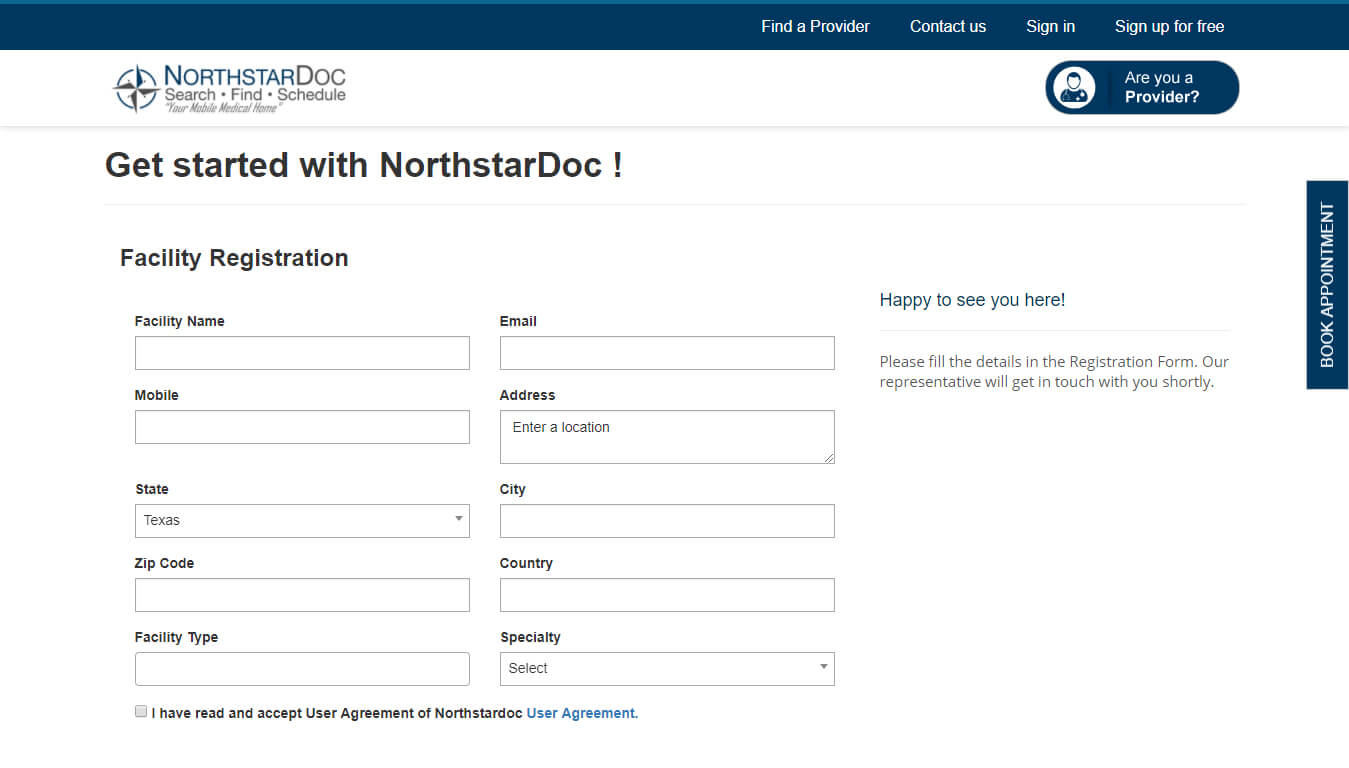
Task: Focus the City input box
Action: [667, 521]
